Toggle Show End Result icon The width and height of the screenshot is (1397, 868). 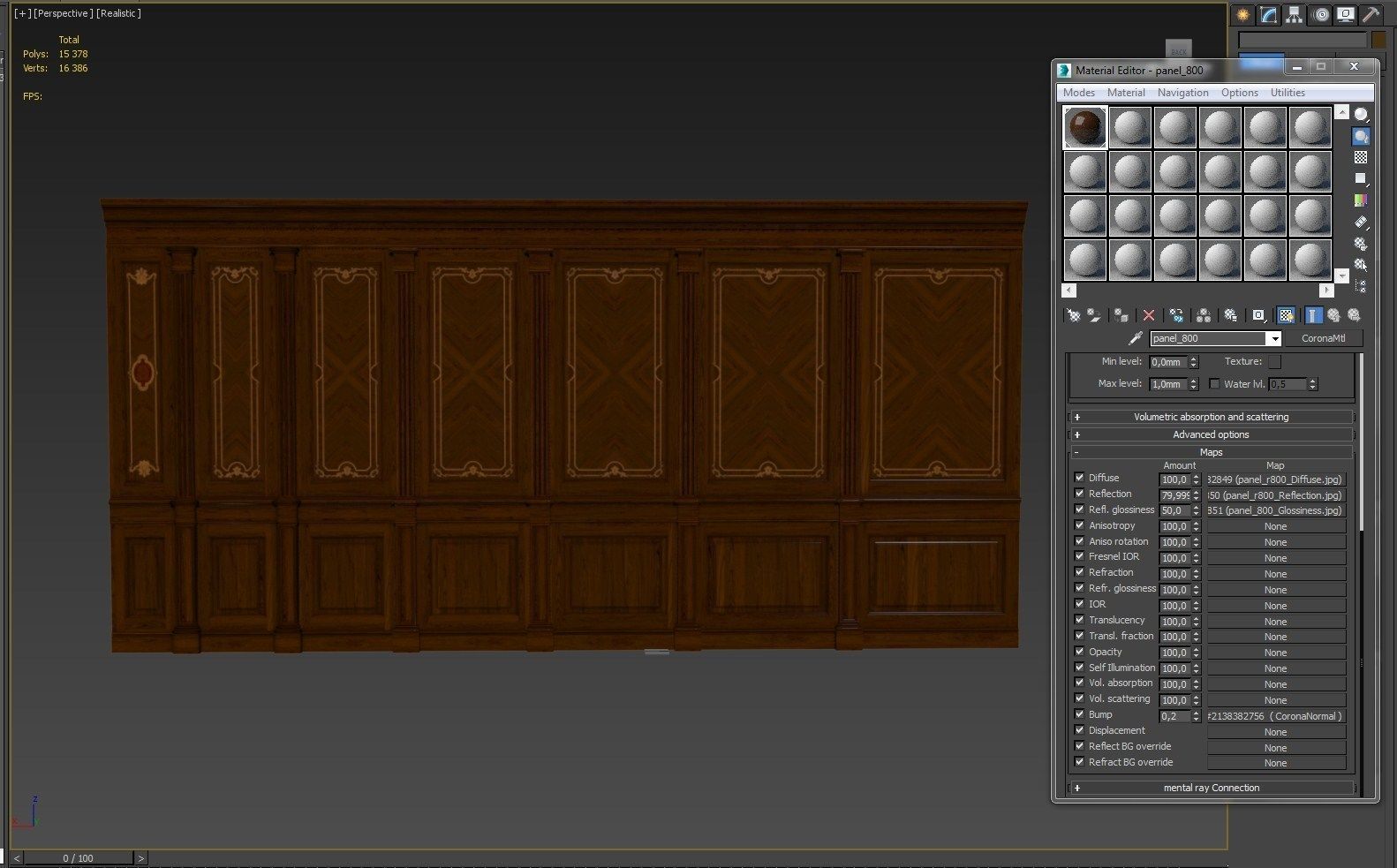pos(1313,315)
